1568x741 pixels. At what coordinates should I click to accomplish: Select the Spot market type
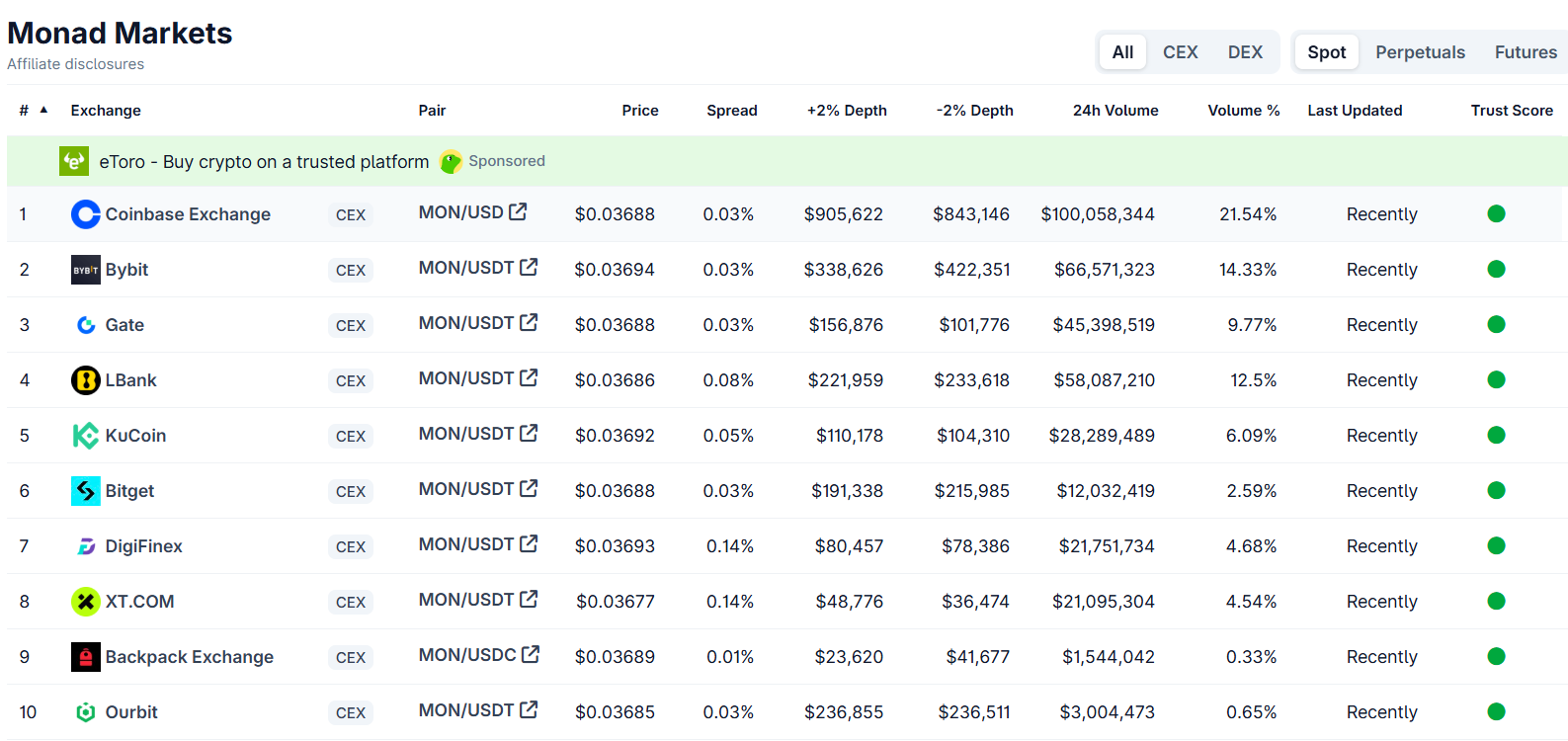point(1326,52)
